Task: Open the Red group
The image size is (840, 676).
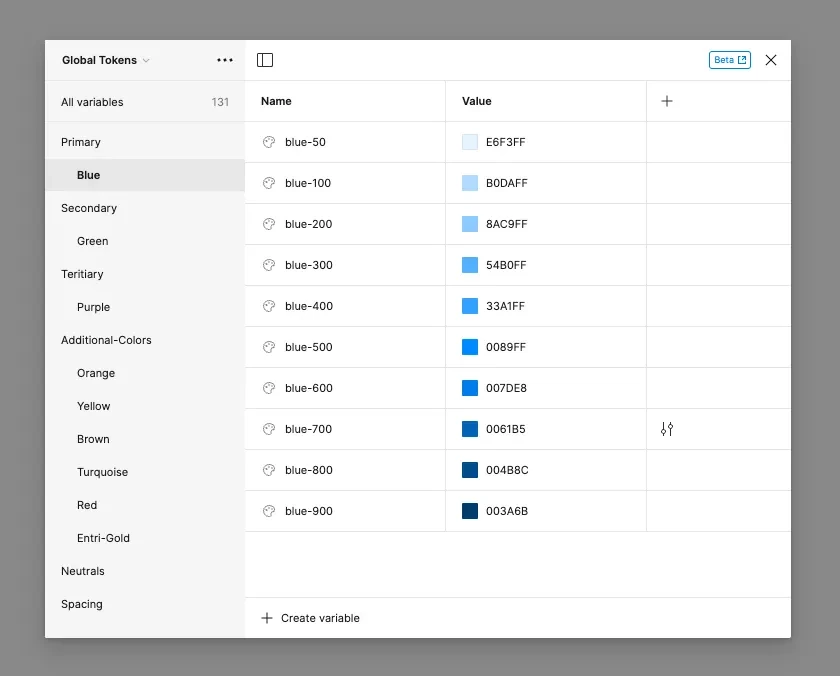Action: pos(145,505)
